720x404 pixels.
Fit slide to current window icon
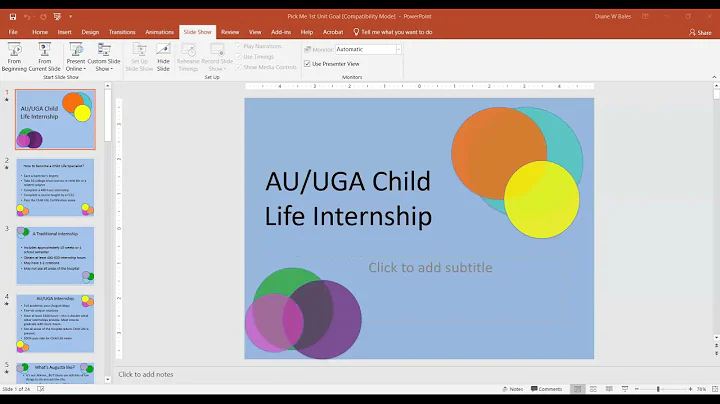pos(714,389)
